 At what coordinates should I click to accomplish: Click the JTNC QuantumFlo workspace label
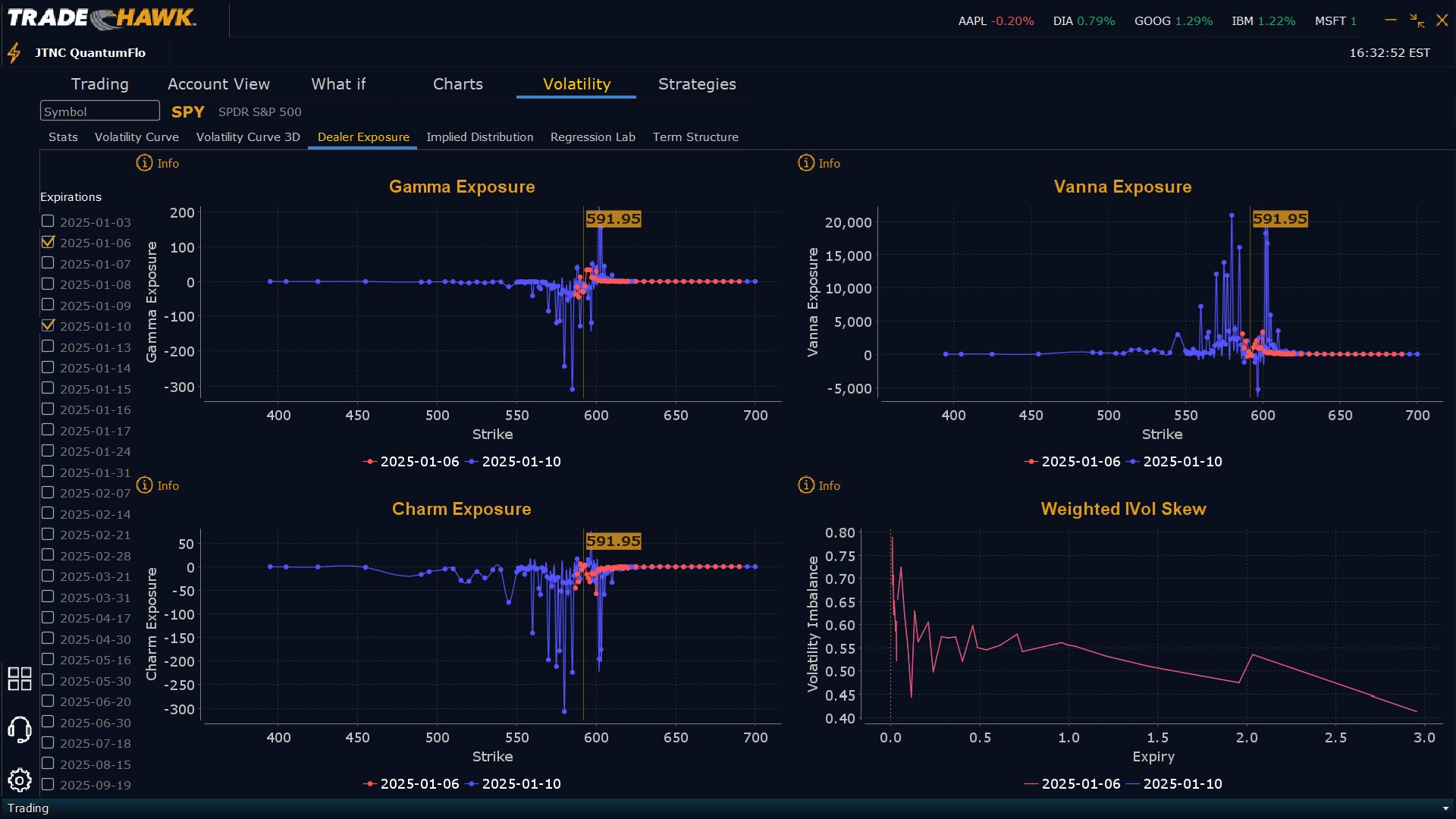pos(90,53)
